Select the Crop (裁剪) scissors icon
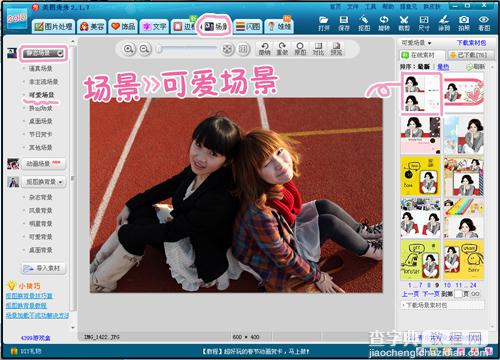 pyautogui.click(x=404, y=23)
